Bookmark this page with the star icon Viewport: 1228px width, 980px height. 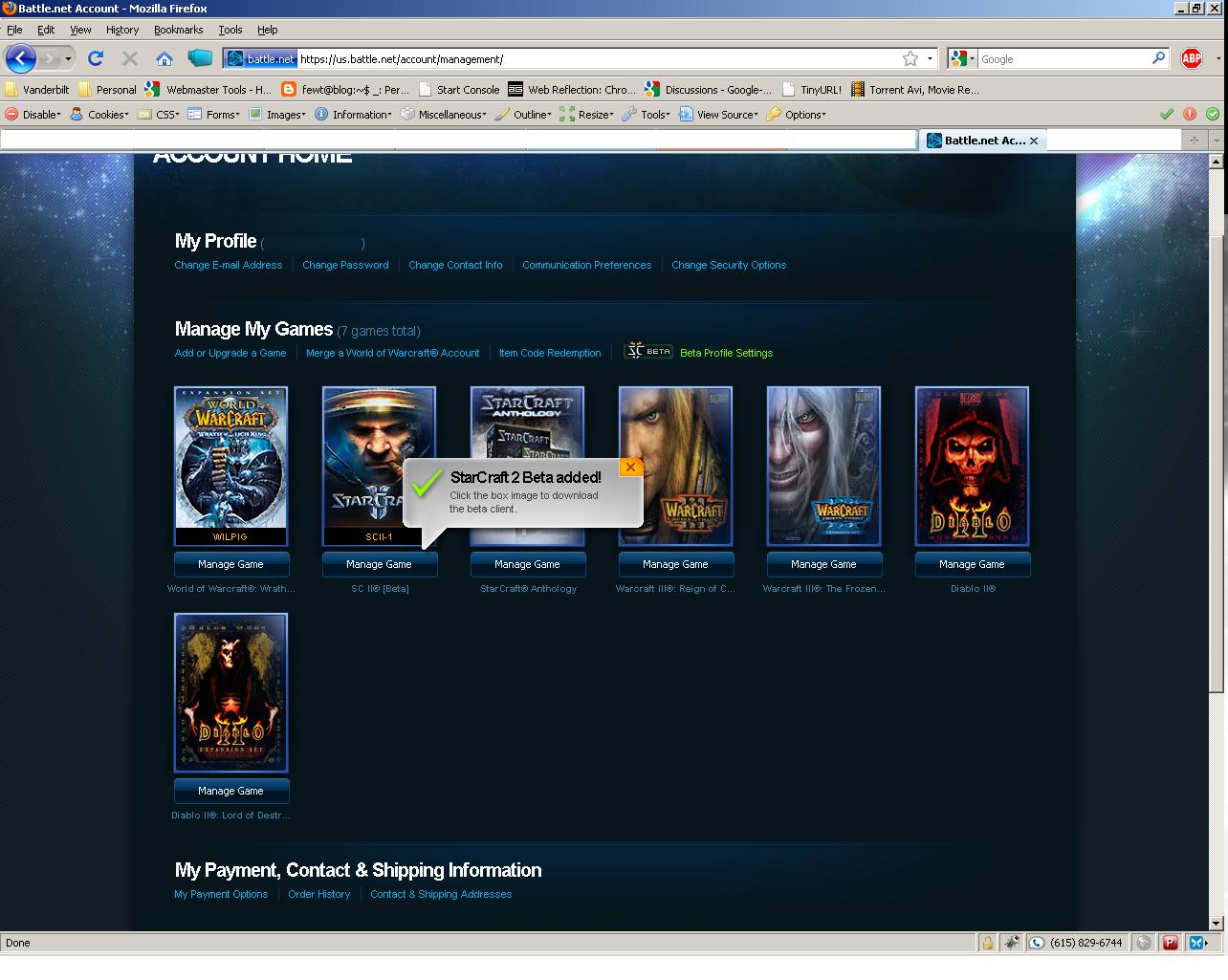pyautogui.click(x=910, y=58)
